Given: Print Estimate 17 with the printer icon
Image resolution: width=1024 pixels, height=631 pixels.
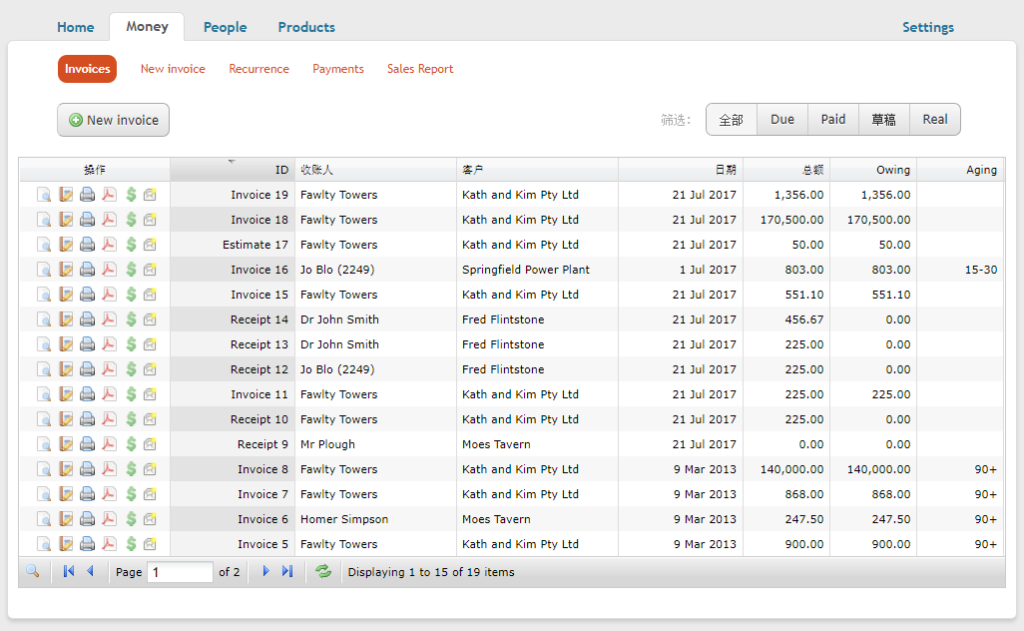Looking at the screenshot, I should [x=88, y=244].
